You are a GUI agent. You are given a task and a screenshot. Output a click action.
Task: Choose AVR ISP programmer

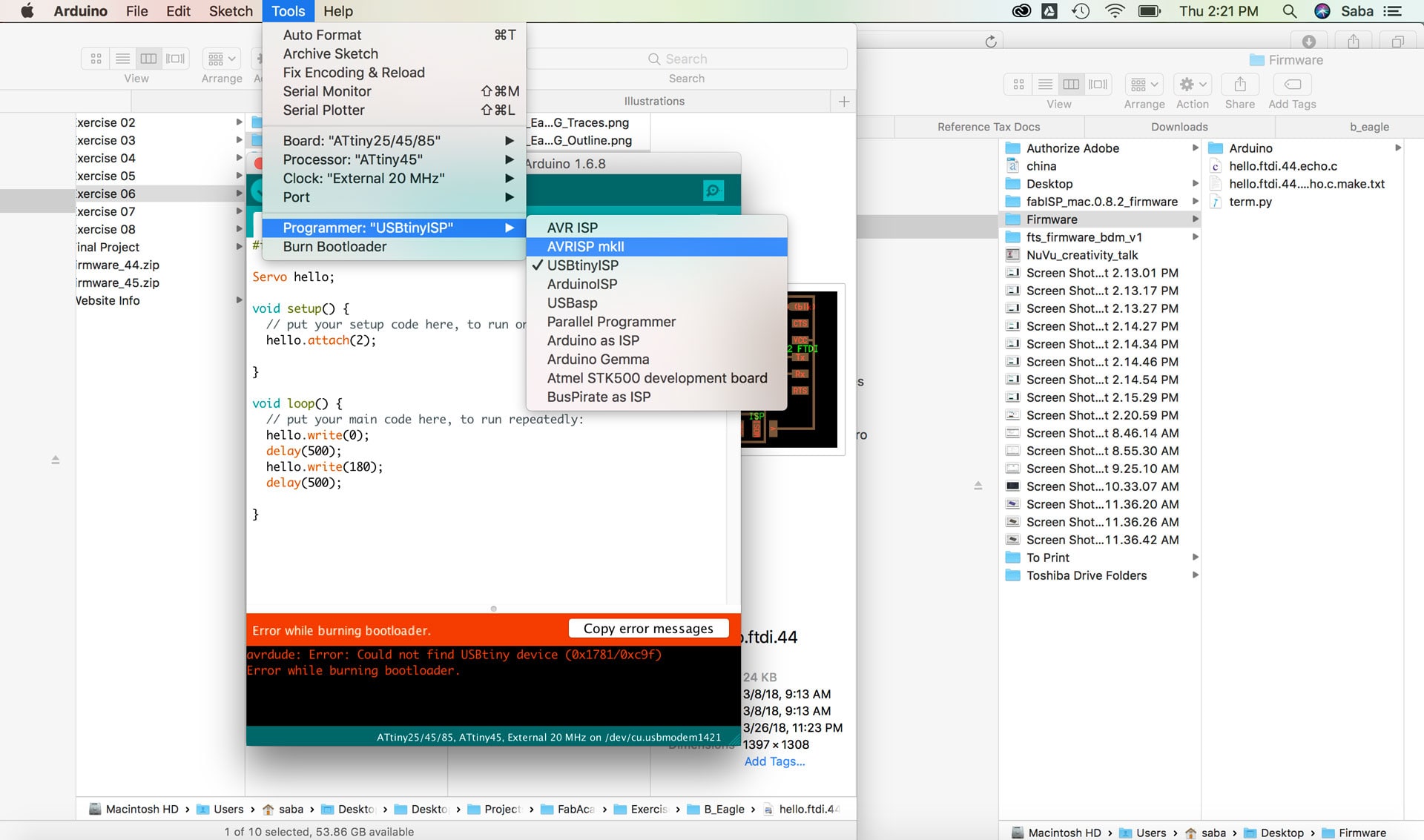click(x=656, y=228)
